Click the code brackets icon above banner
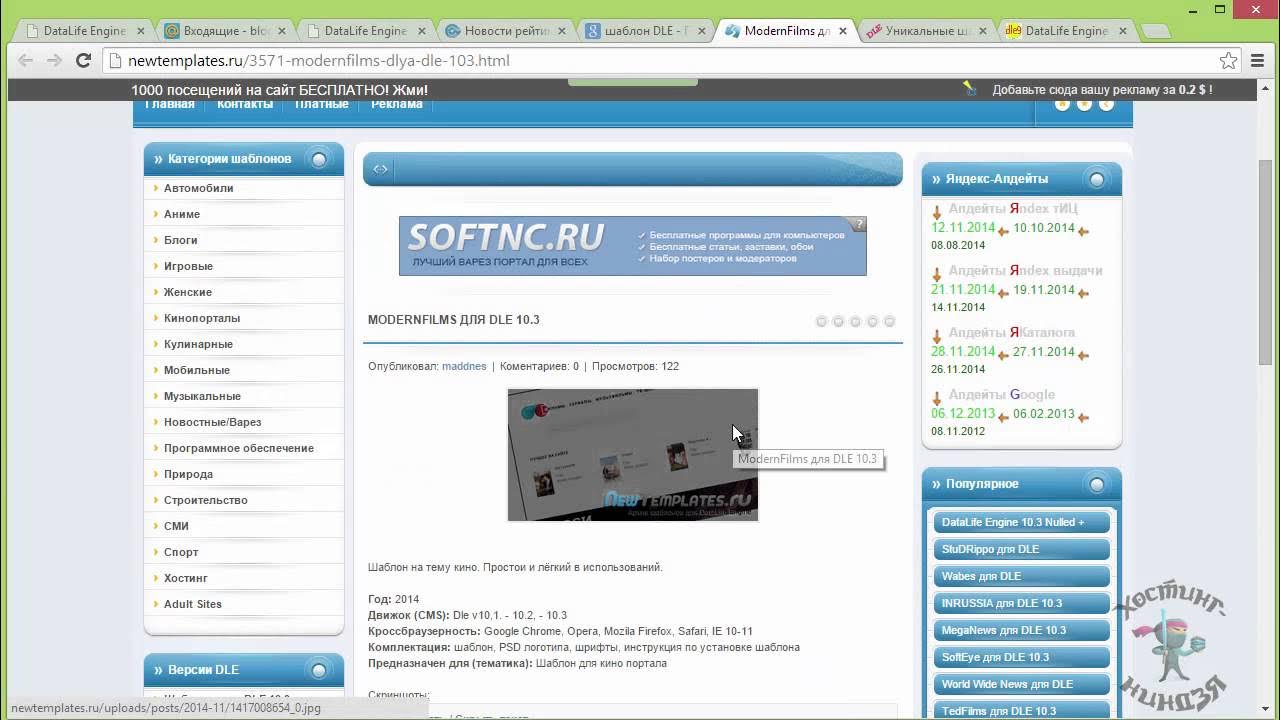The width and height of the screenshot is (1280, 720). pos(380,169)
